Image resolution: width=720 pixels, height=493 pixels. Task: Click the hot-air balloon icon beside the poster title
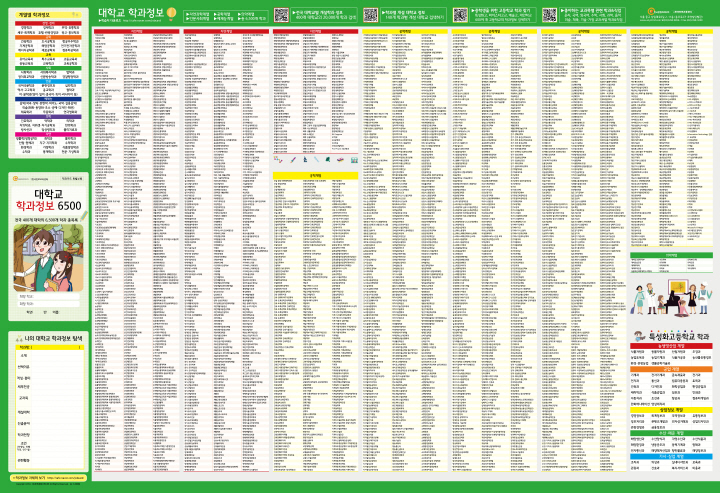[x=171, y=13]
